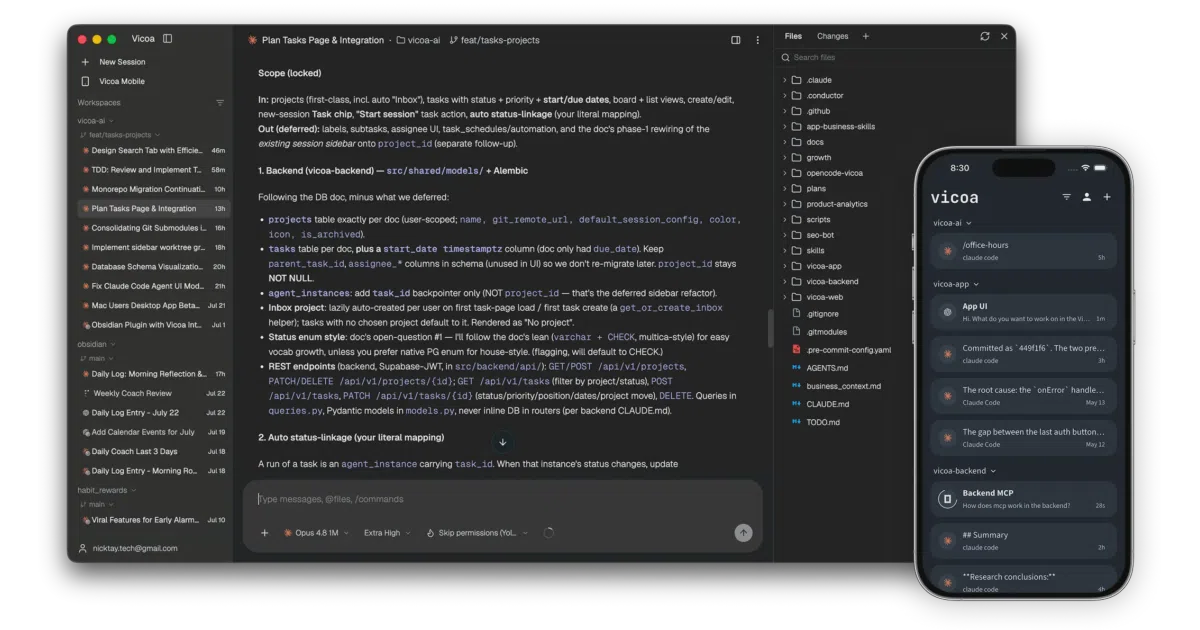Screen dimensions: 1200x630
Task: Click the vicoa-ai folder breadcrumb in header
Action: (x=419, y=40)
